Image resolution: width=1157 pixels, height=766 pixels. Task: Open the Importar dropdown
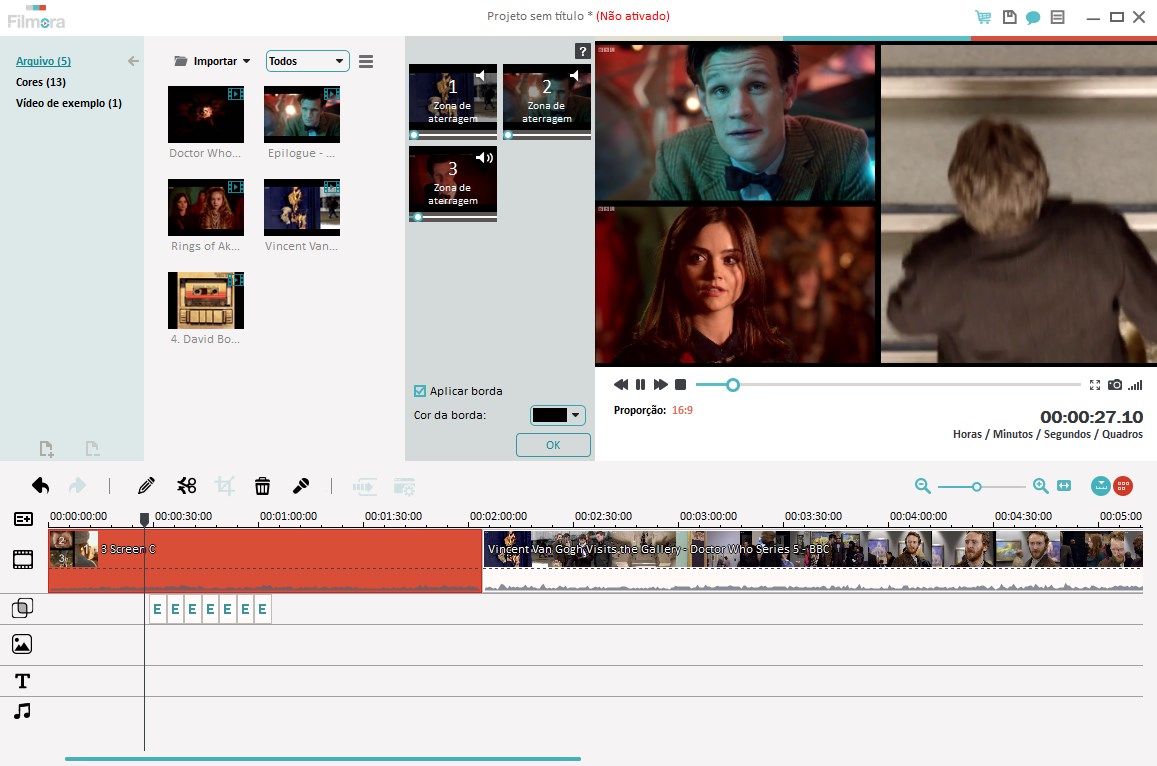213,61
